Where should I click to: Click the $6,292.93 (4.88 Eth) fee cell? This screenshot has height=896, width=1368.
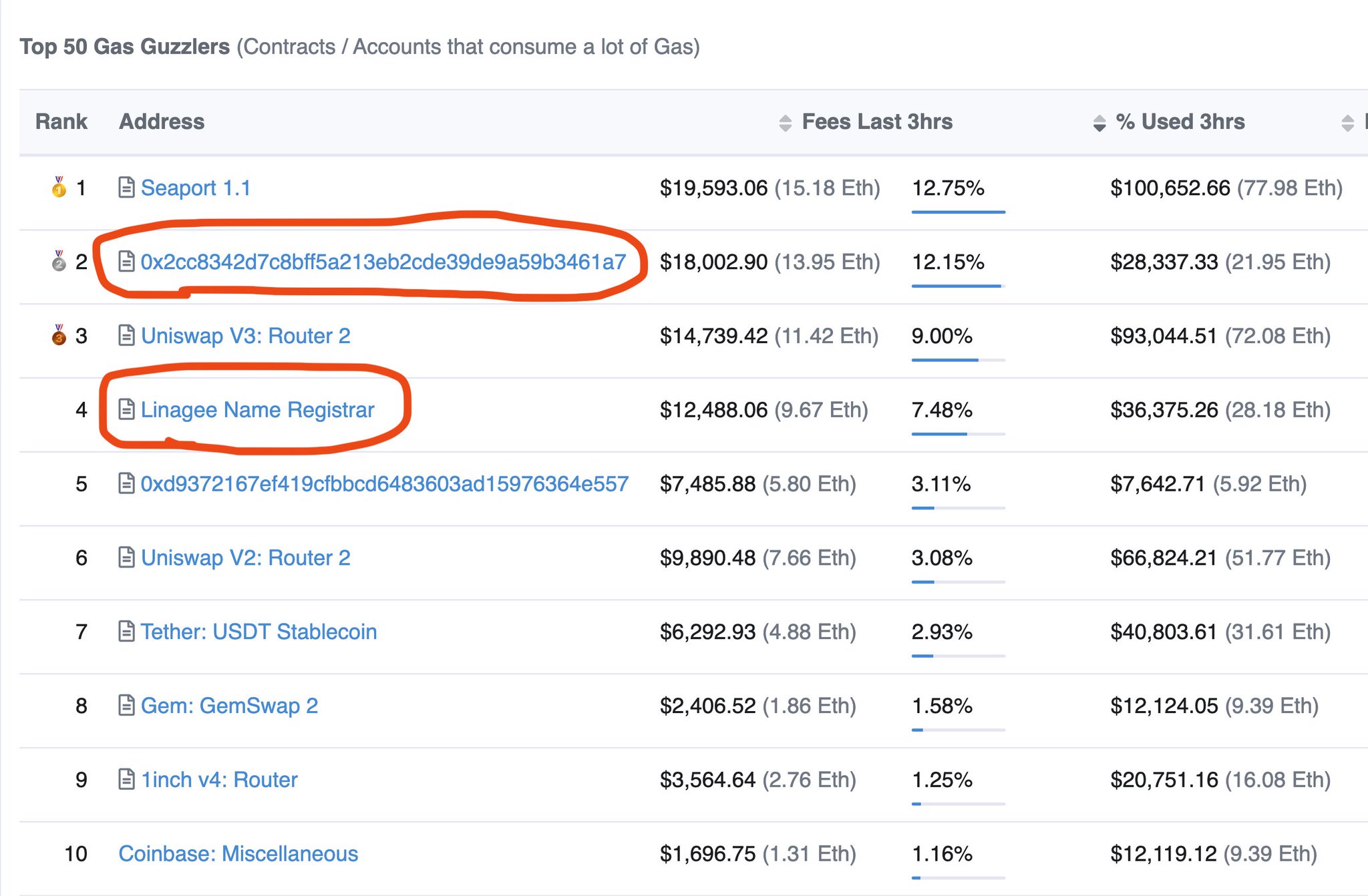pyautogui.click(x=758, y=631)
